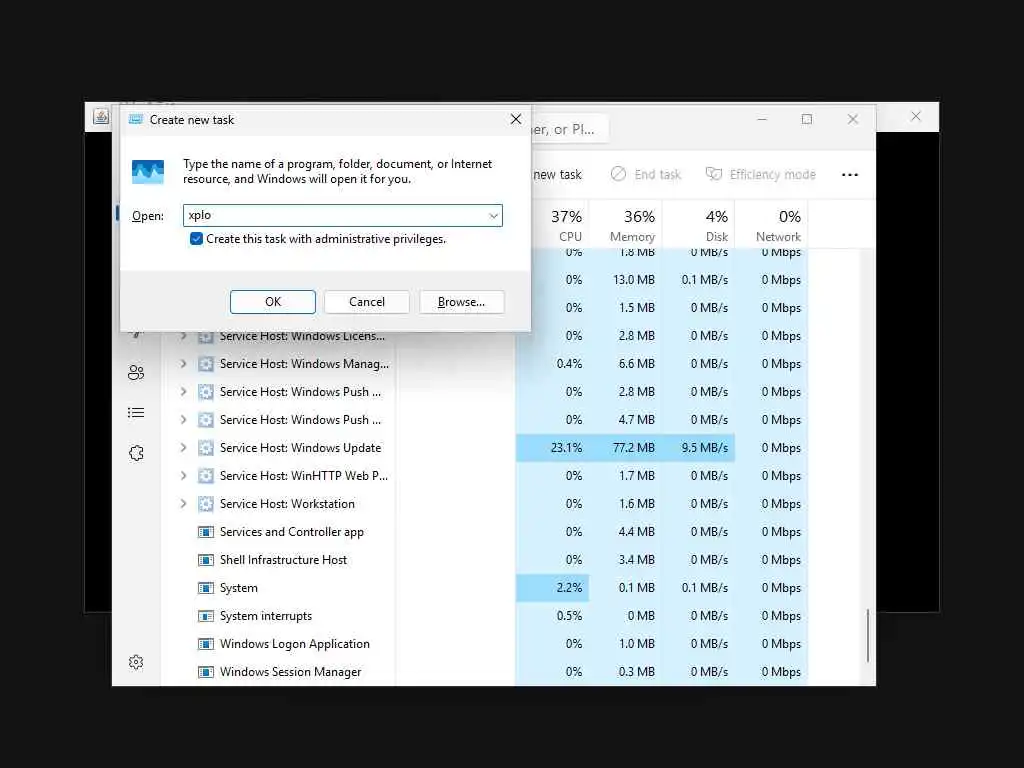Image resolution: width=1024 pixels, height=768 pixels.
Task: Click the Windows Update service gear icon
Action: click(206, 447)
